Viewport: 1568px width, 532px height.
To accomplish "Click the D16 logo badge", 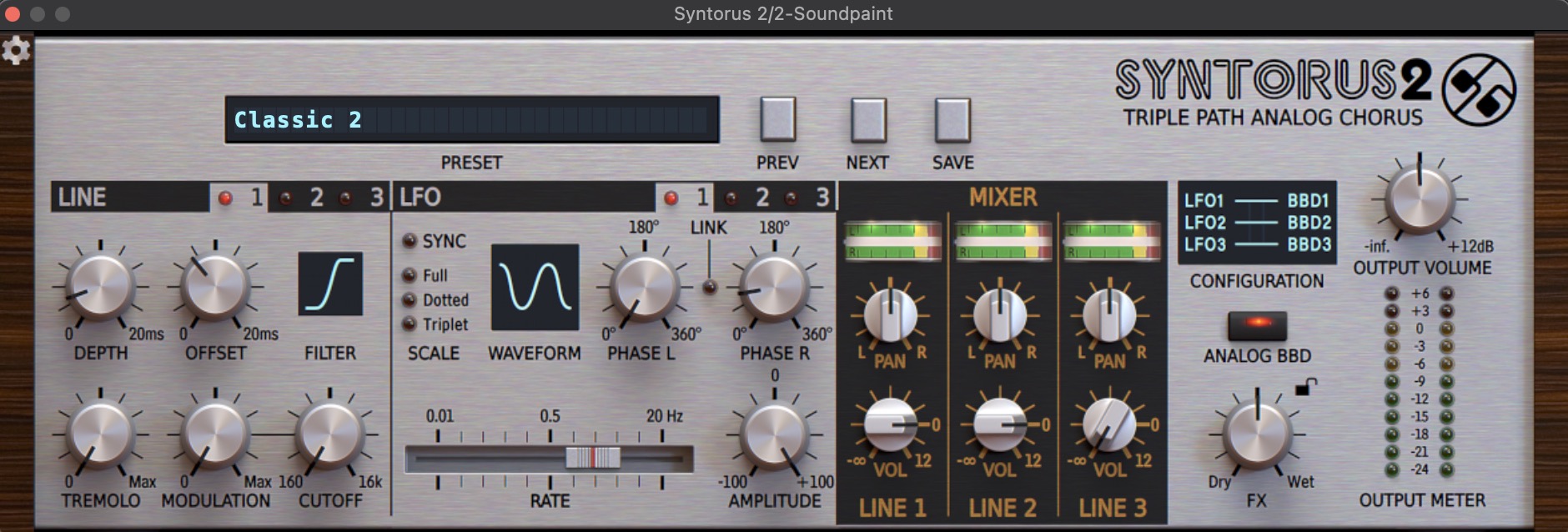I will [x=1479, y=90].
